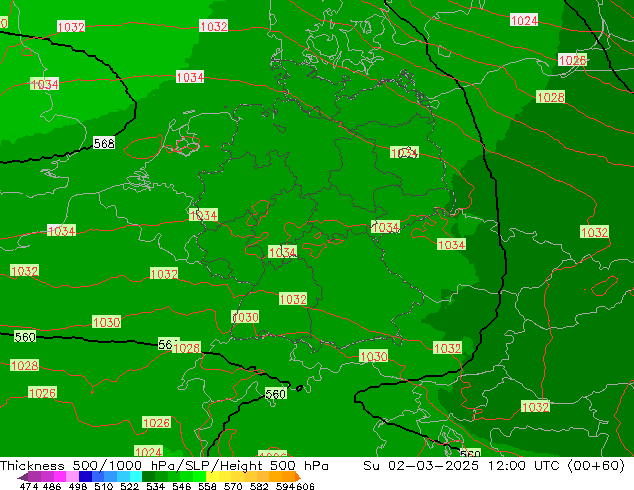
Task: Click the magenta legend swatch in the colorbar
Action: pos(59,477)
